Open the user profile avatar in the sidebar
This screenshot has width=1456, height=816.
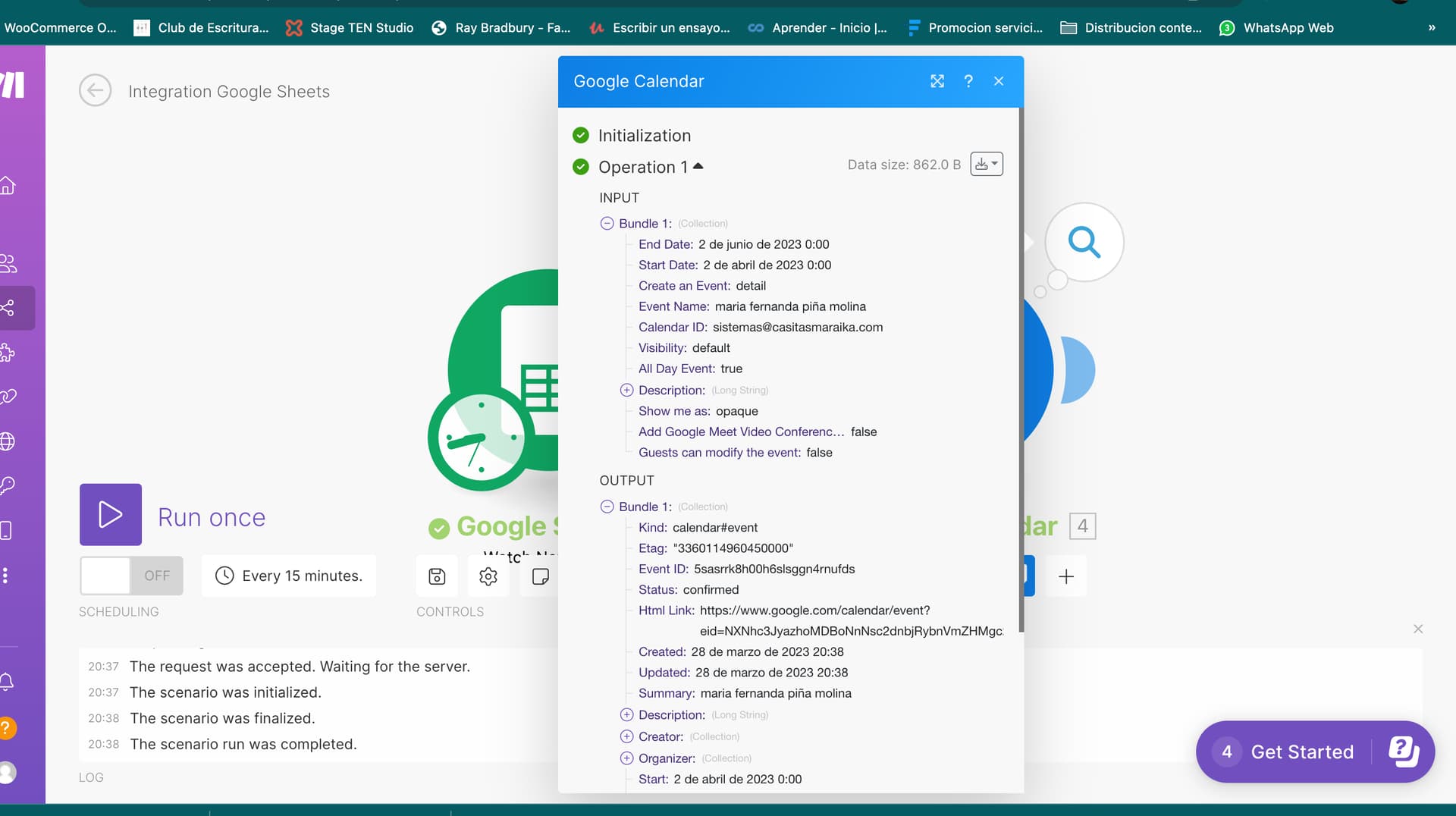click(x=7, y=772)
